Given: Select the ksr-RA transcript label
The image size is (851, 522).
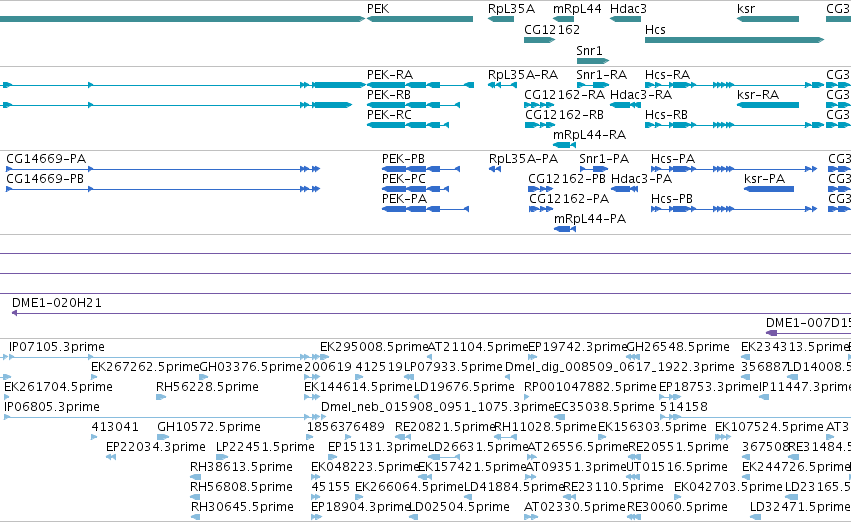Looking at the screenshot, I should (758, 94).
